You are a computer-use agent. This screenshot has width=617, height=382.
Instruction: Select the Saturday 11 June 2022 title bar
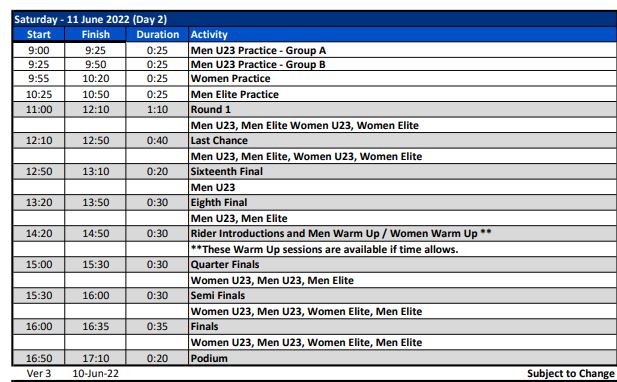point(315,19)
